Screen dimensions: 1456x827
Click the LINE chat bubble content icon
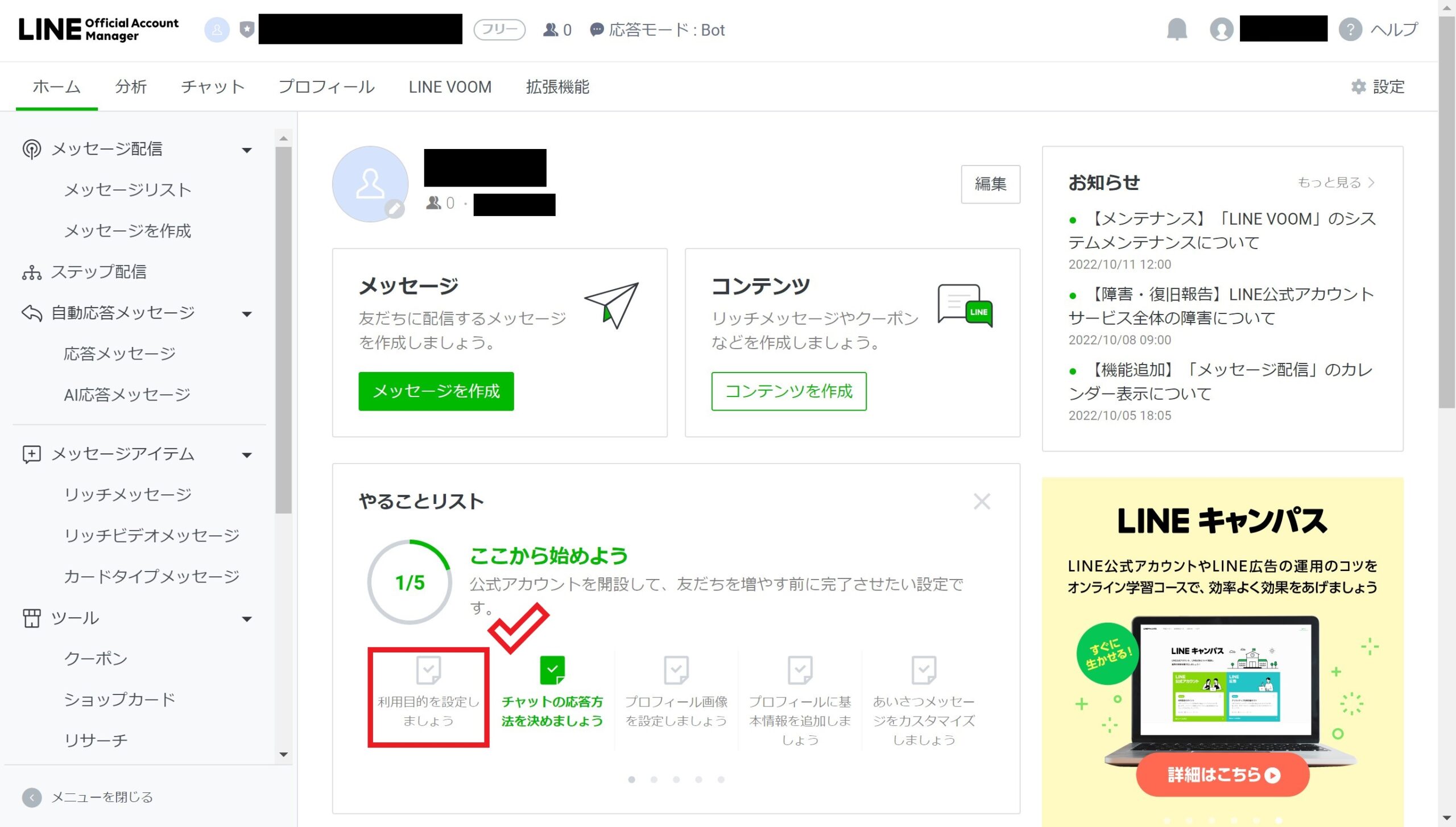click(x=965, y=305)
